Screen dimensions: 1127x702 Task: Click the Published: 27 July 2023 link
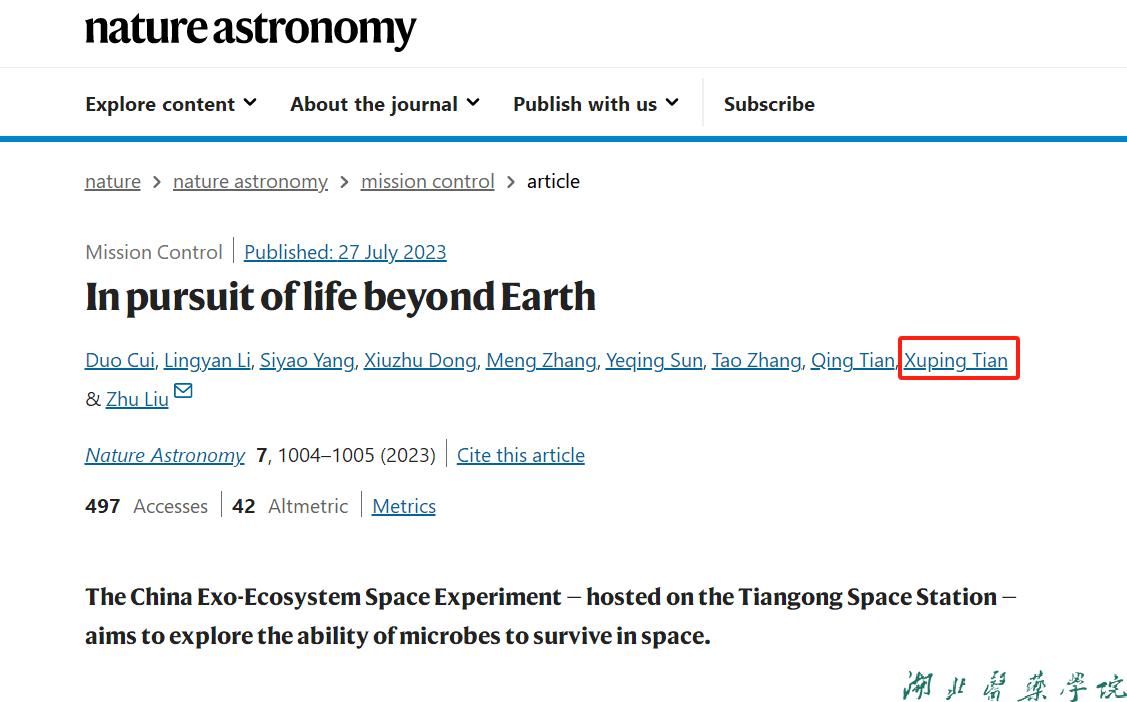[x=345, y=252]
